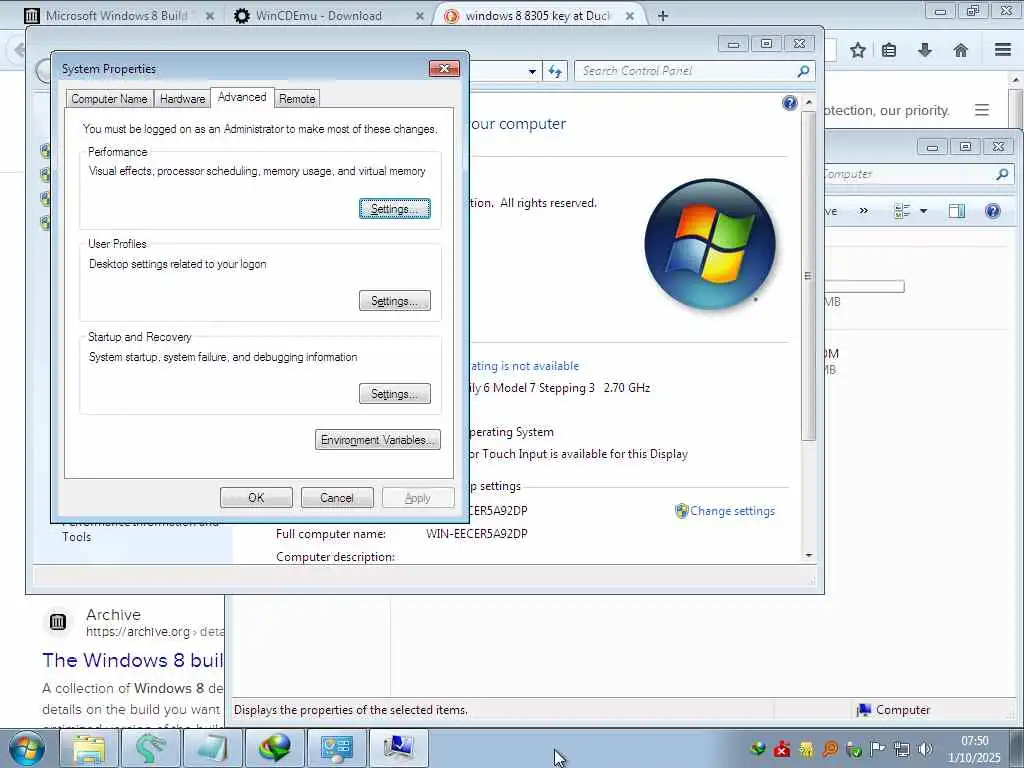The image size is (1024, 768).
Task: Open the browser downloads arrow icon
Action: click(925, 50)
